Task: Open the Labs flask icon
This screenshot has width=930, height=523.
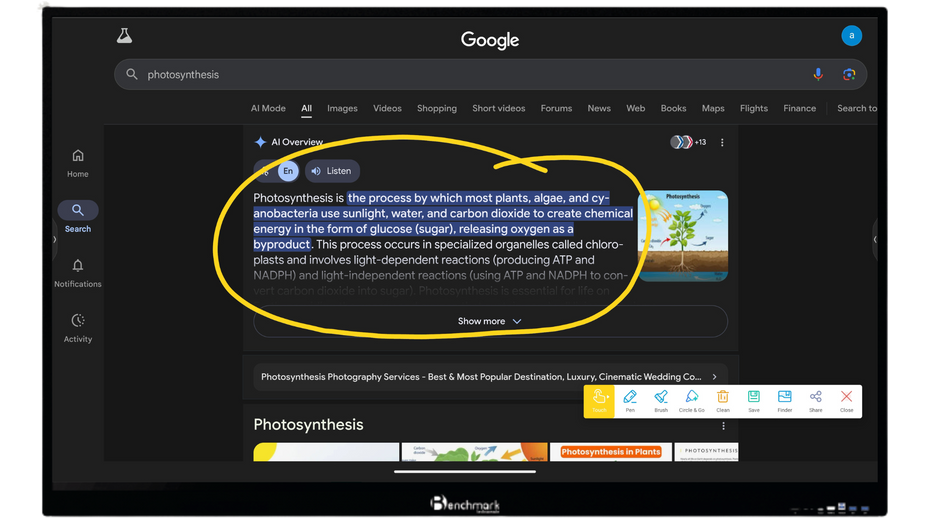Action: pos(124,36)
